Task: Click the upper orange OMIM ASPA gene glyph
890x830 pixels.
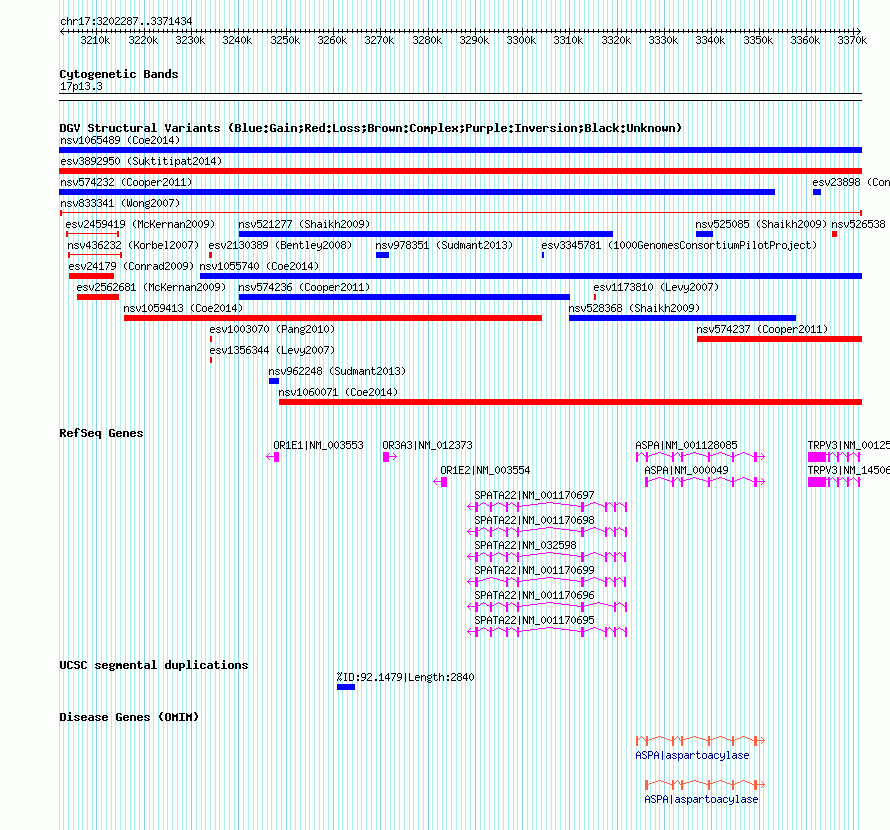Action: [700, 740]
